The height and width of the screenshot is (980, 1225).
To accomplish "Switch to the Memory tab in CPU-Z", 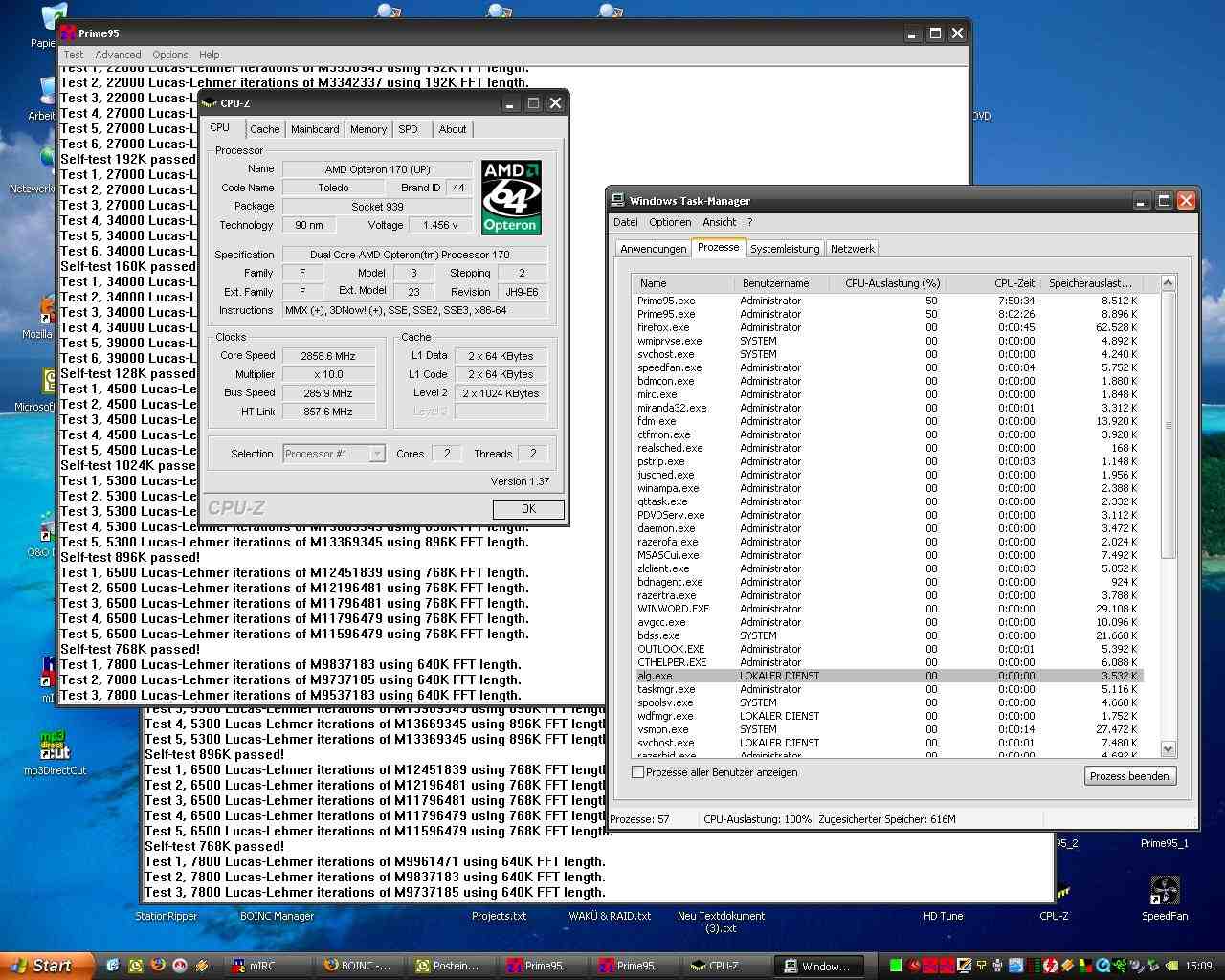I will pos(368,129).
